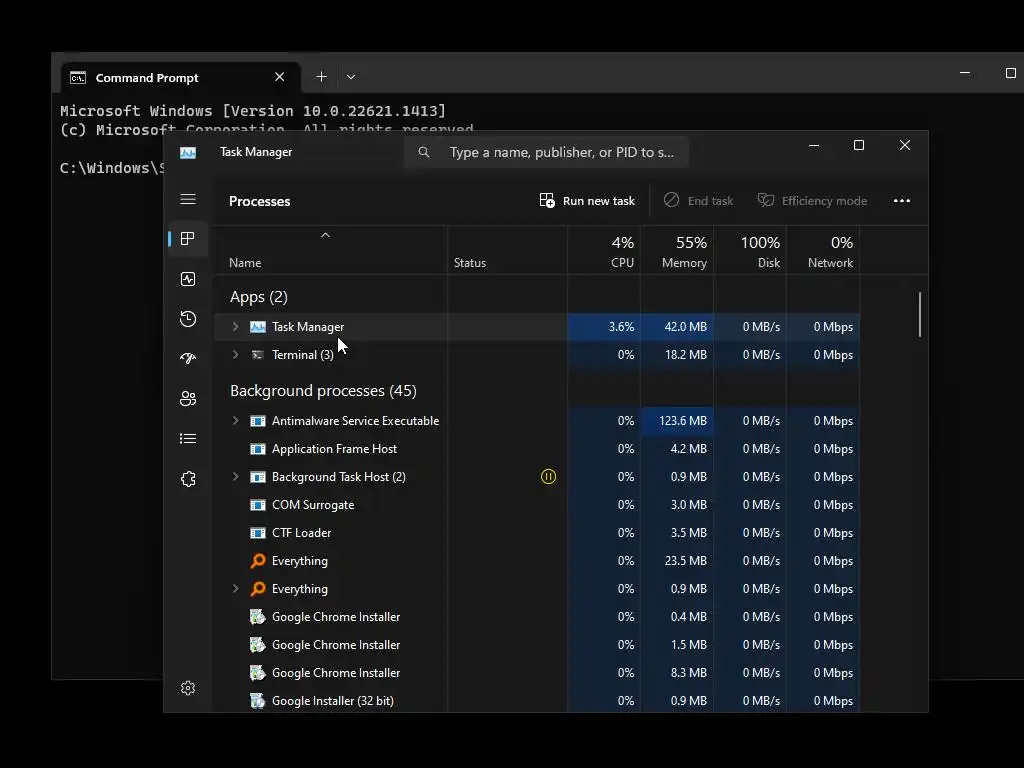Close the Command Prompt tab
Image resolution: width=1024 pixels, height=768 pixels.
280,77
